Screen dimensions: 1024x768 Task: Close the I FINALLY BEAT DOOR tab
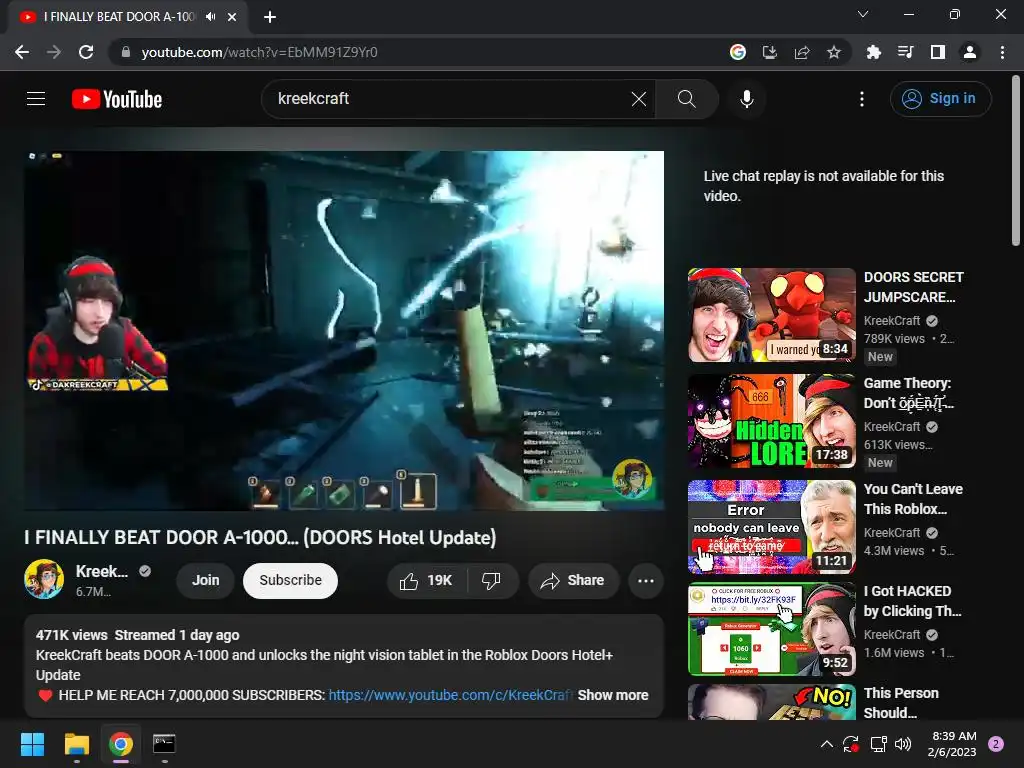(x=232, y=17)
